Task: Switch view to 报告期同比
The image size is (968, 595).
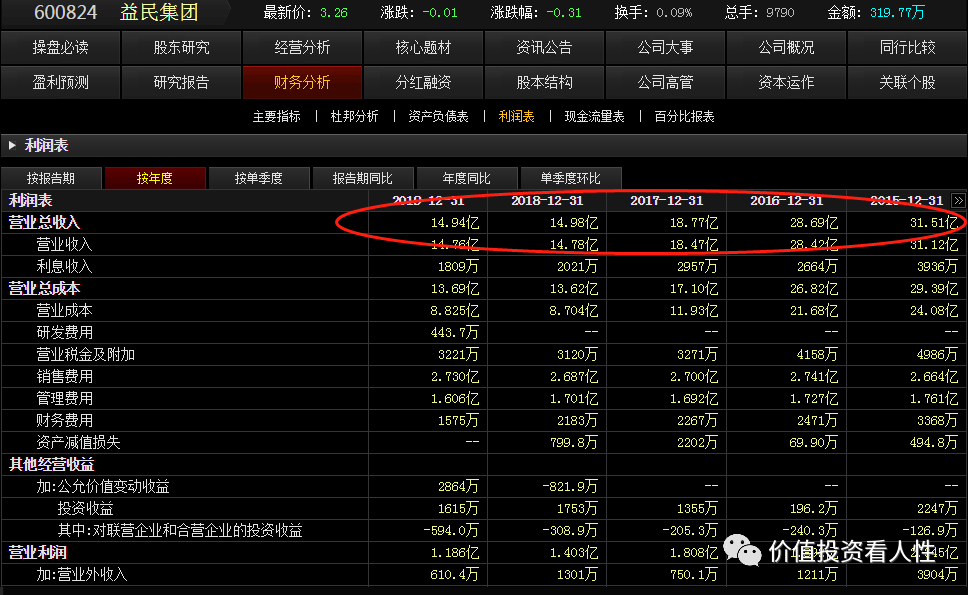Action: click(362, 178)
